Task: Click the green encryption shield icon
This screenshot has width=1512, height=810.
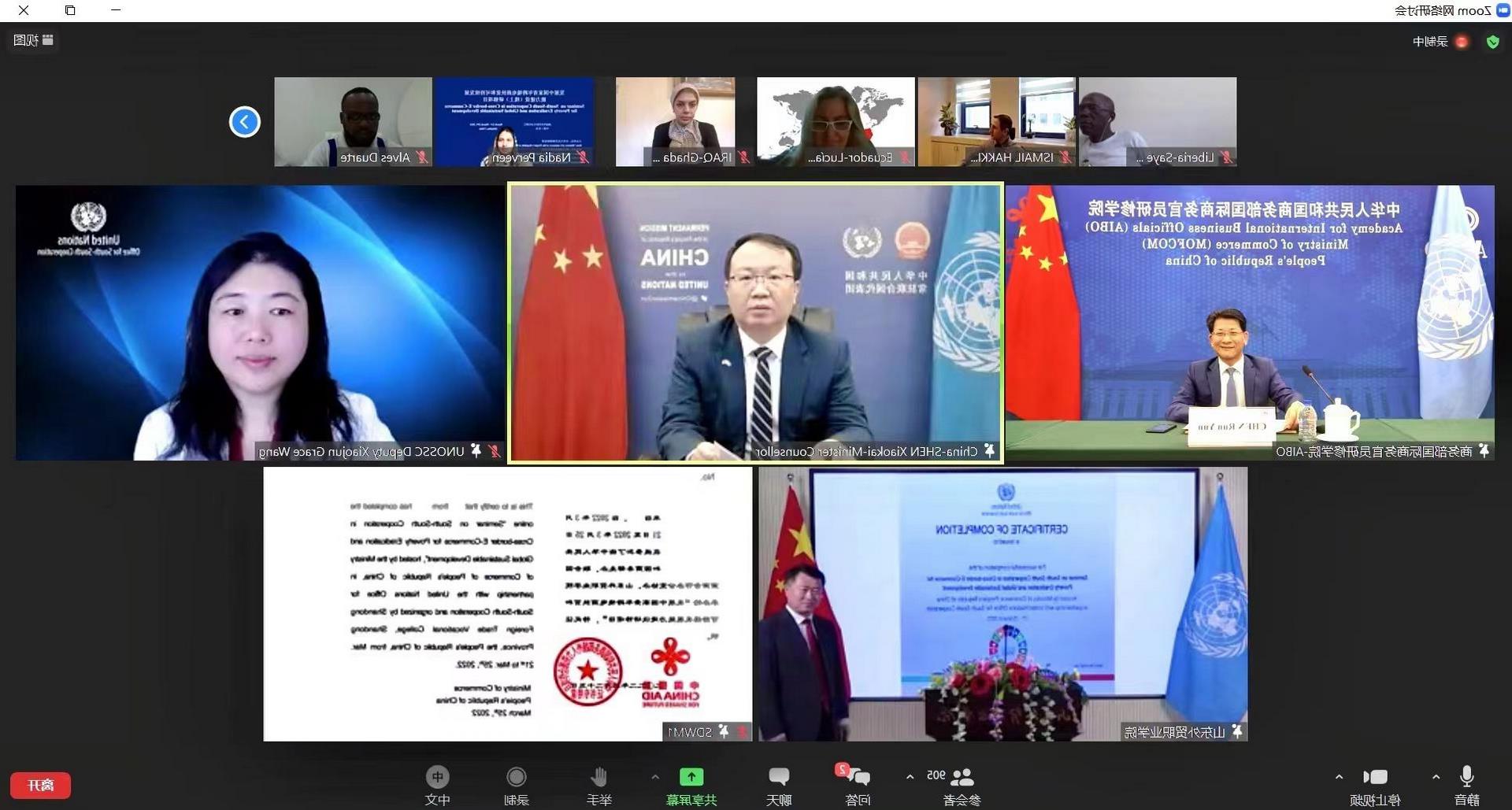Action: click(x=1492, y=42)
